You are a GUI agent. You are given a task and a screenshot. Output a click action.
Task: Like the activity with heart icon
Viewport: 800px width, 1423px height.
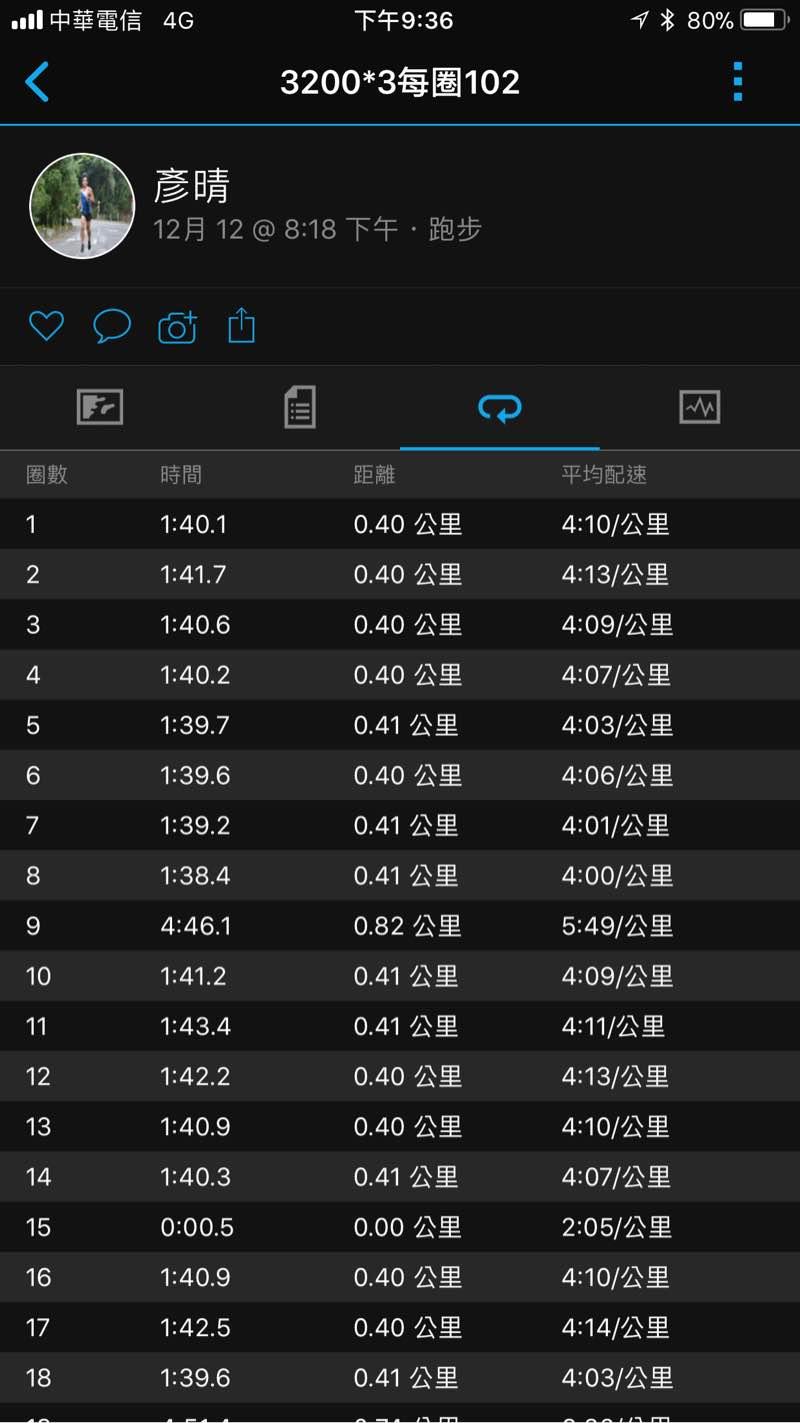[46, 326]
